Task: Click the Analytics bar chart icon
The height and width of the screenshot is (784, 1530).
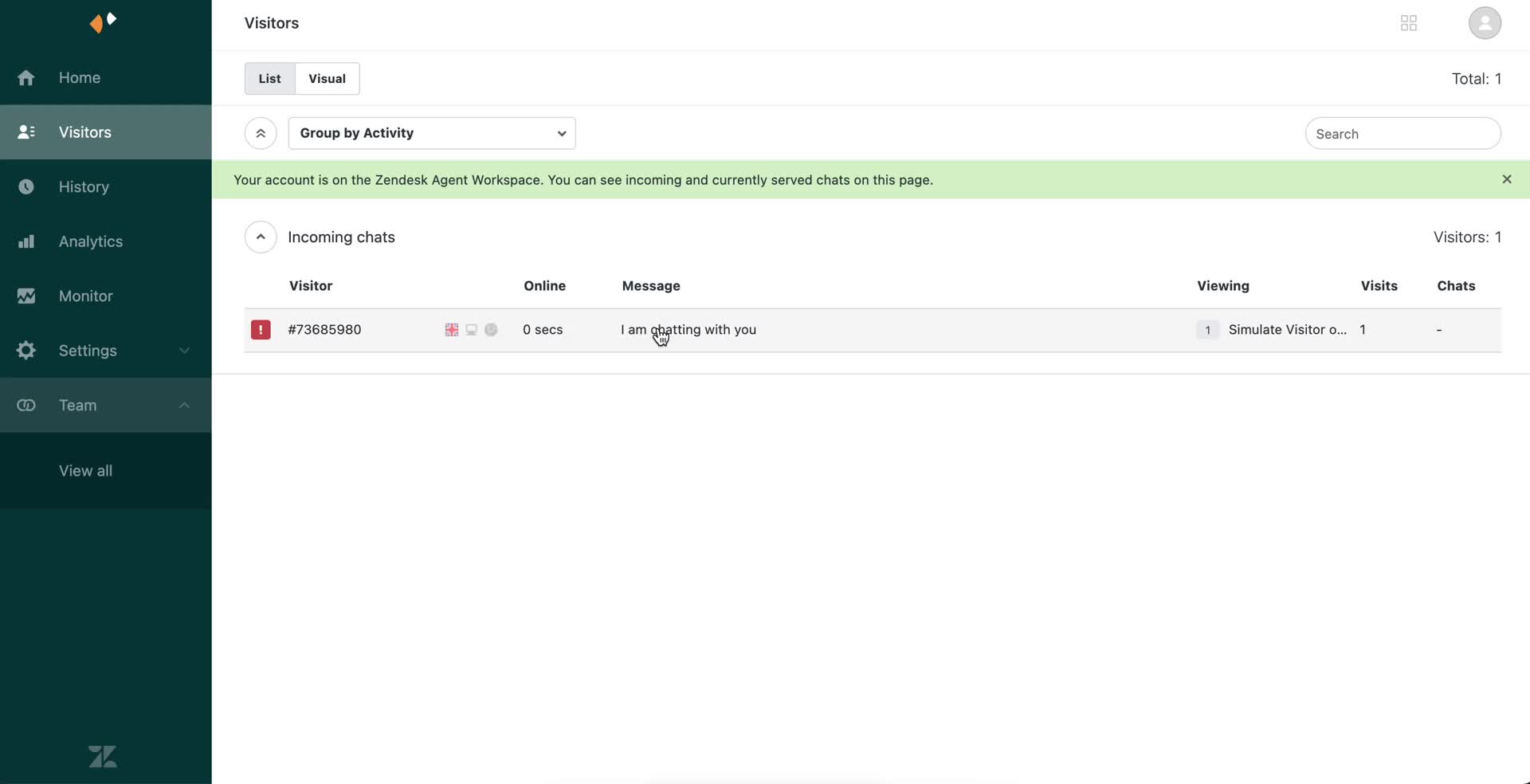Action: [x=26, y=241]
